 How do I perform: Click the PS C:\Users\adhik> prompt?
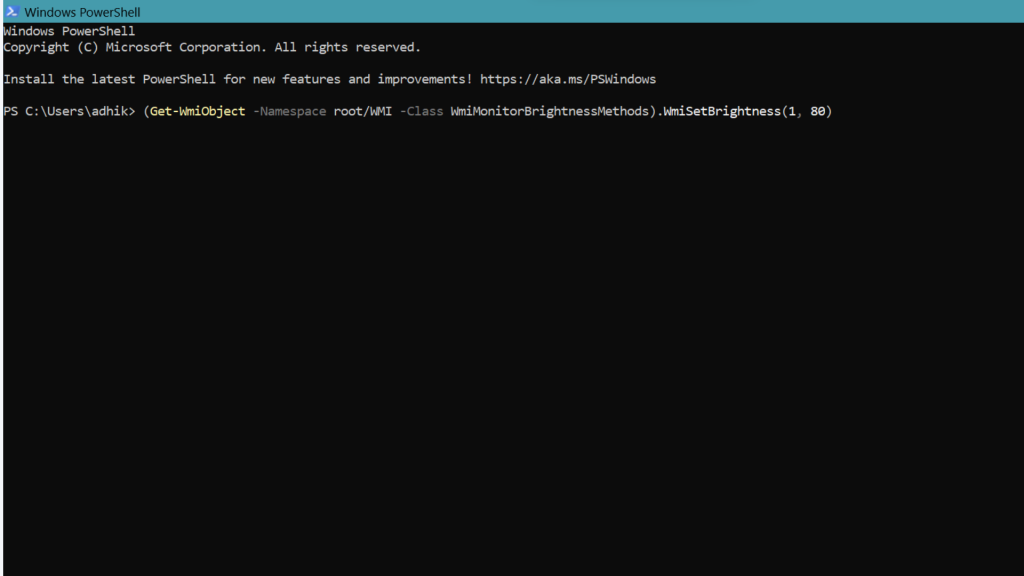point(69,111)
